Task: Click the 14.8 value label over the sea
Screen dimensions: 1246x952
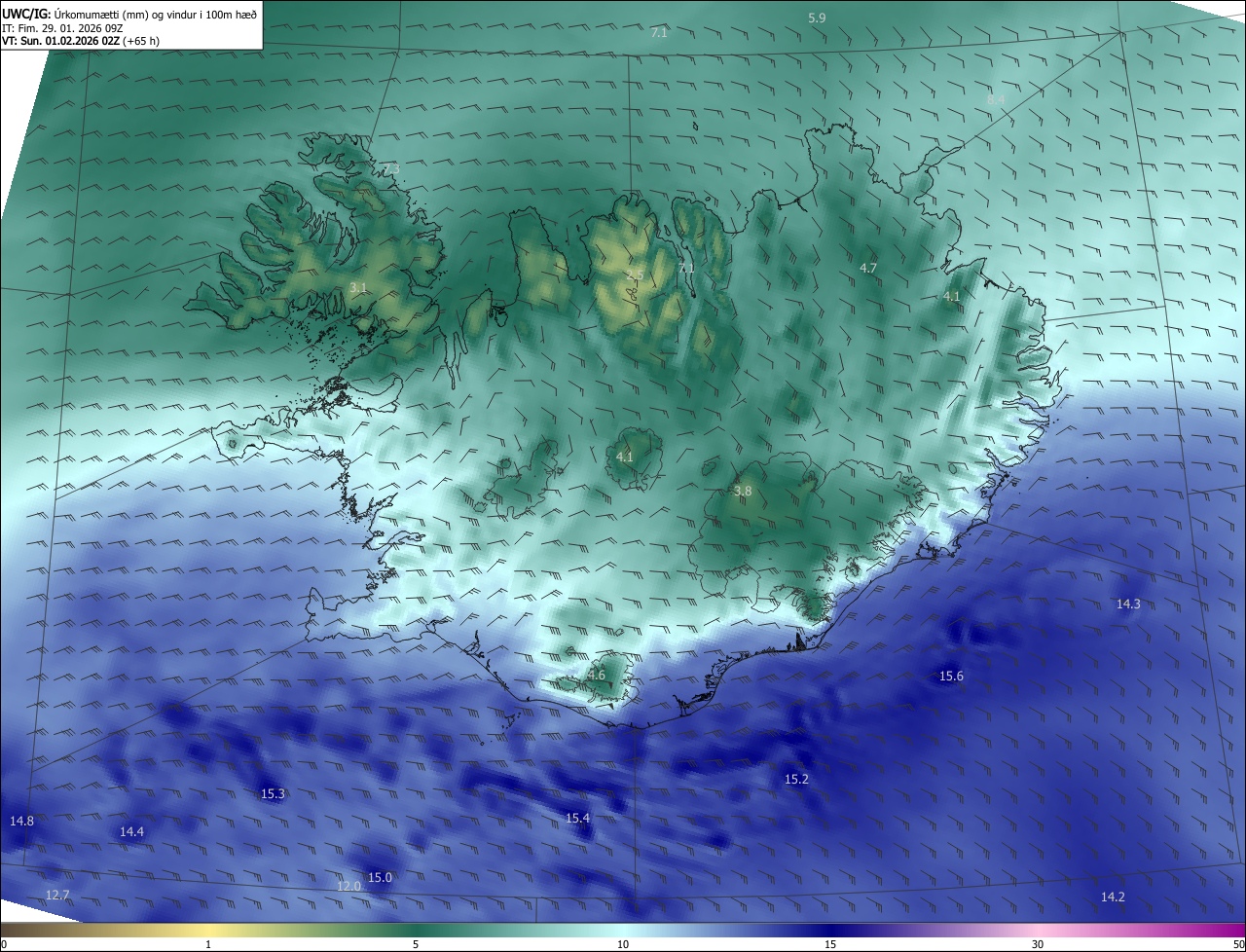Action: pos(21,821)
